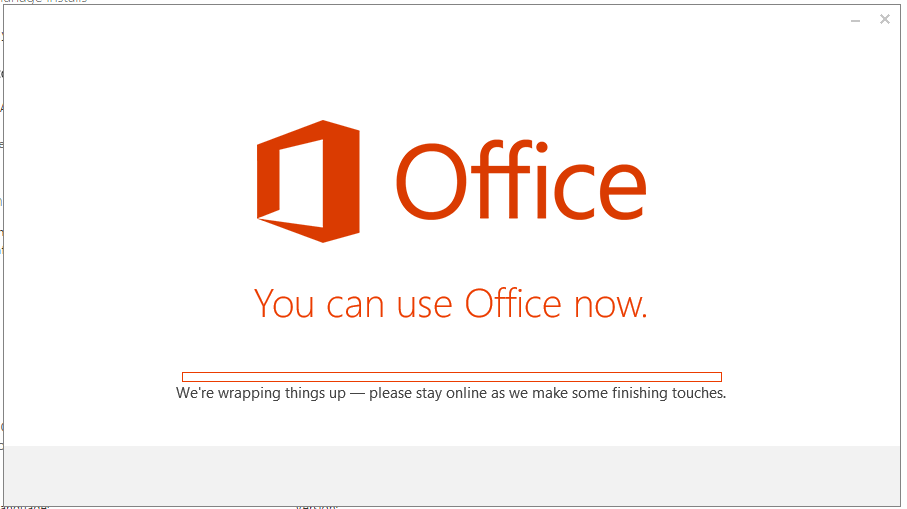
Task: Click the right end of the progress bar
Action: coord(719,377)
